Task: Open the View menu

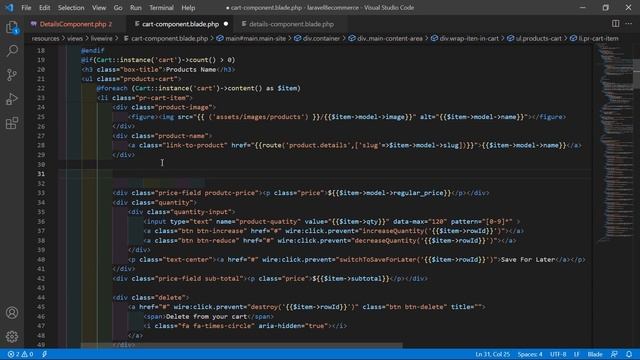Action: [99, 8]
